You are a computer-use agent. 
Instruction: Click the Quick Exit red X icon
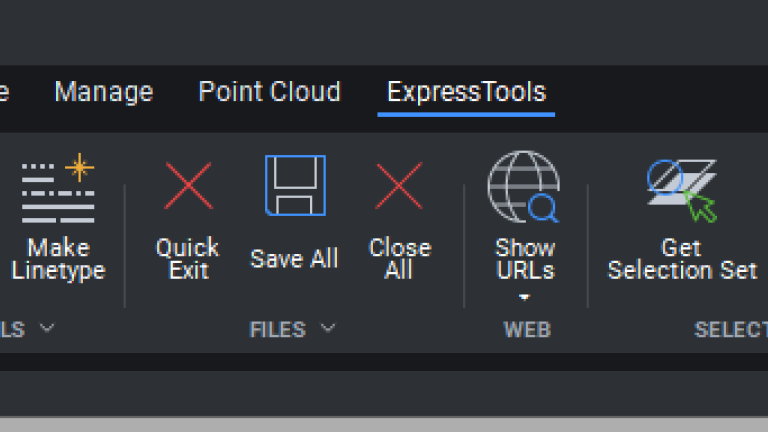coord(188,186)
